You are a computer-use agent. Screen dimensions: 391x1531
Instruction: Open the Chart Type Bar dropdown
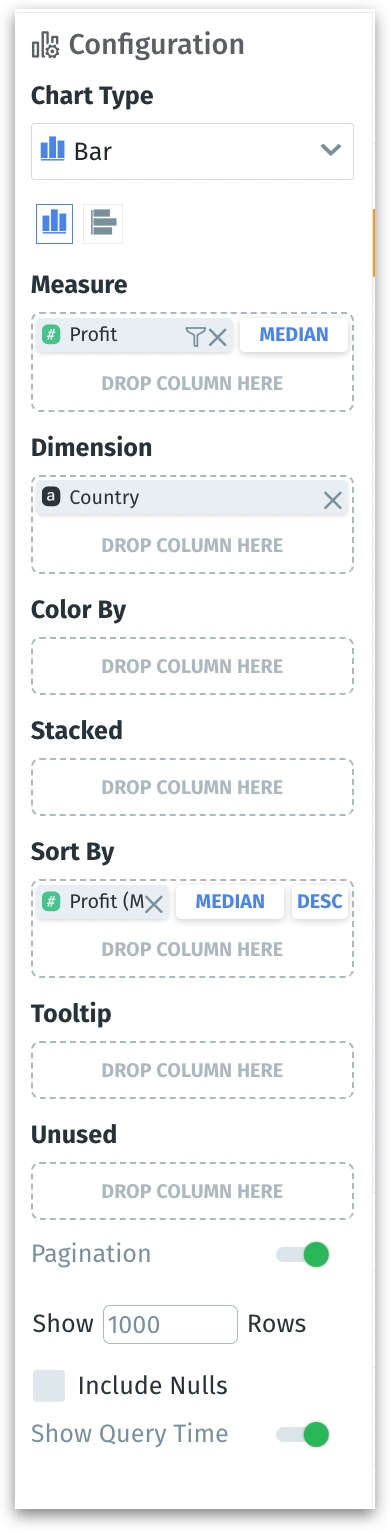coord(192,151)
